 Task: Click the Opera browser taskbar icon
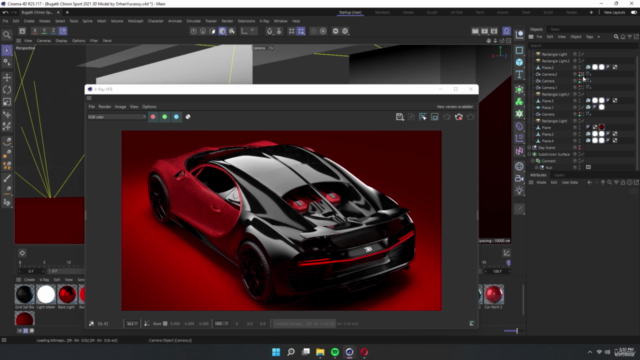coord(364,352)
